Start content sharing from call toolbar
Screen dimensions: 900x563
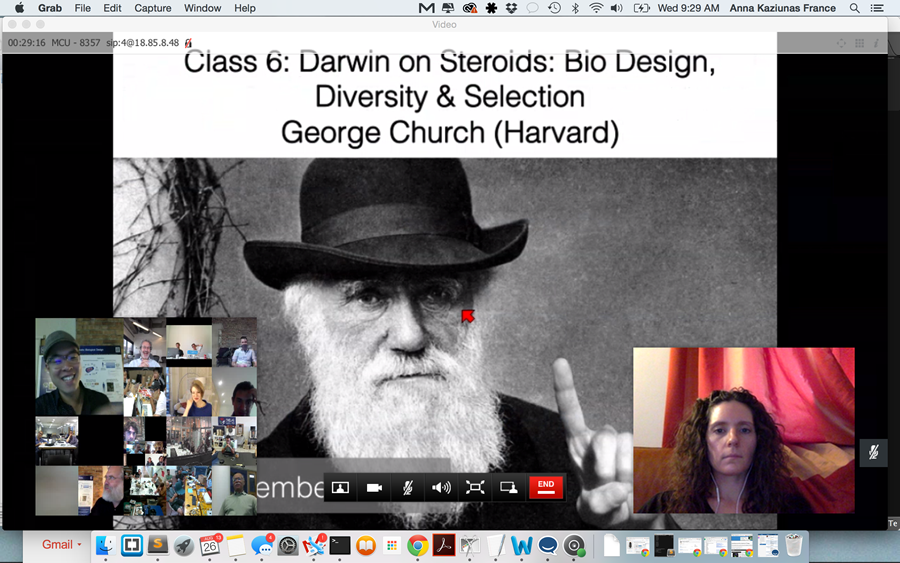[509, 488]
